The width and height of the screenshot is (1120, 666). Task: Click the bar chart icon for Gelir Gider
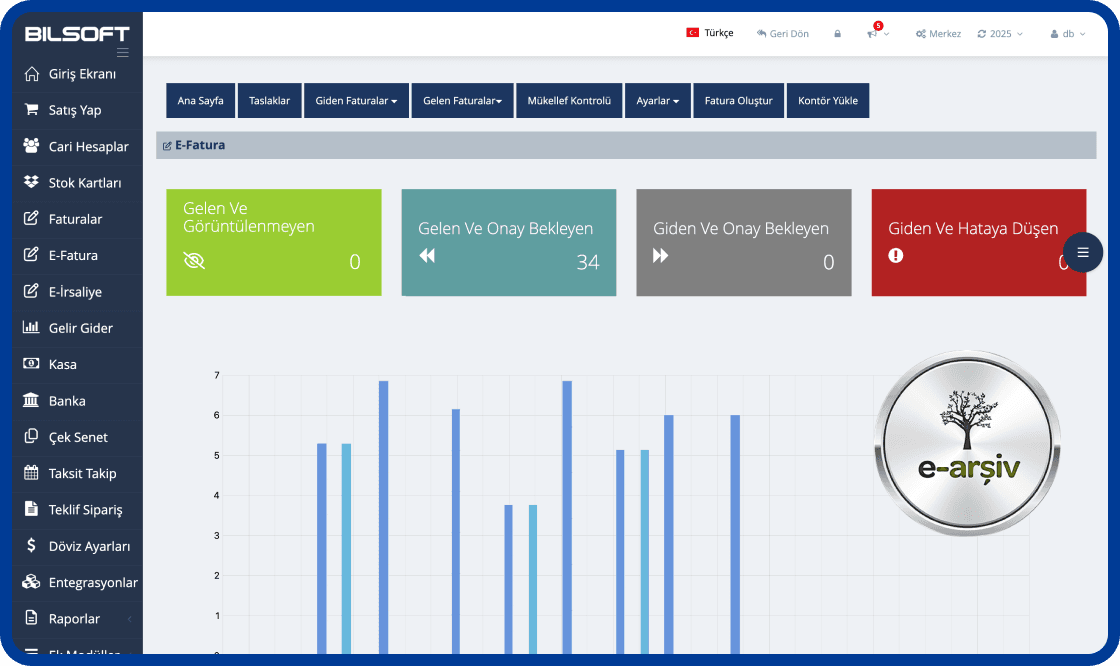31,327
